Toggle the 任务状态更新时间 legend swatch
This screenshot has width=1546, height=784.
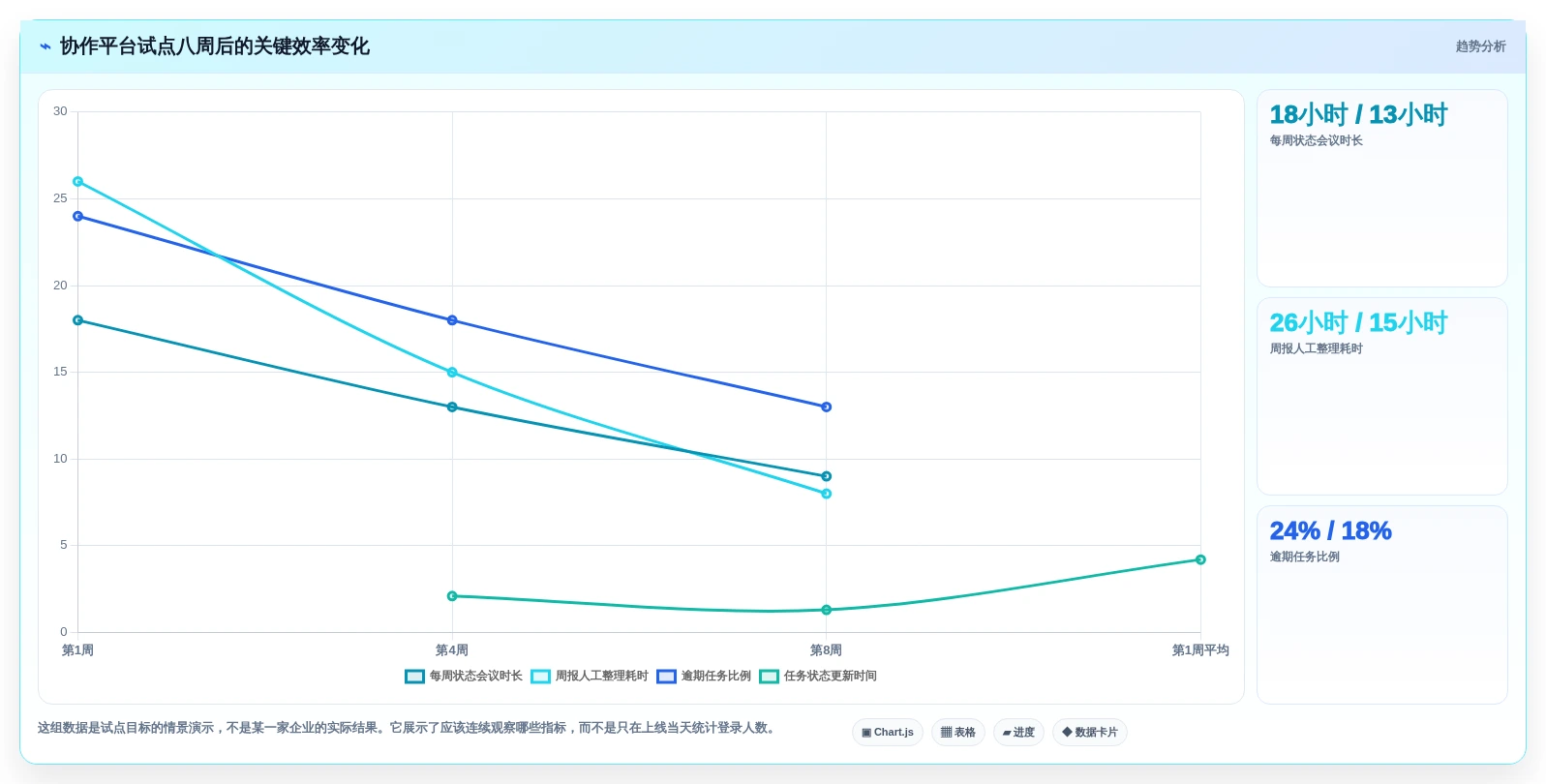(x=769, y=677)
